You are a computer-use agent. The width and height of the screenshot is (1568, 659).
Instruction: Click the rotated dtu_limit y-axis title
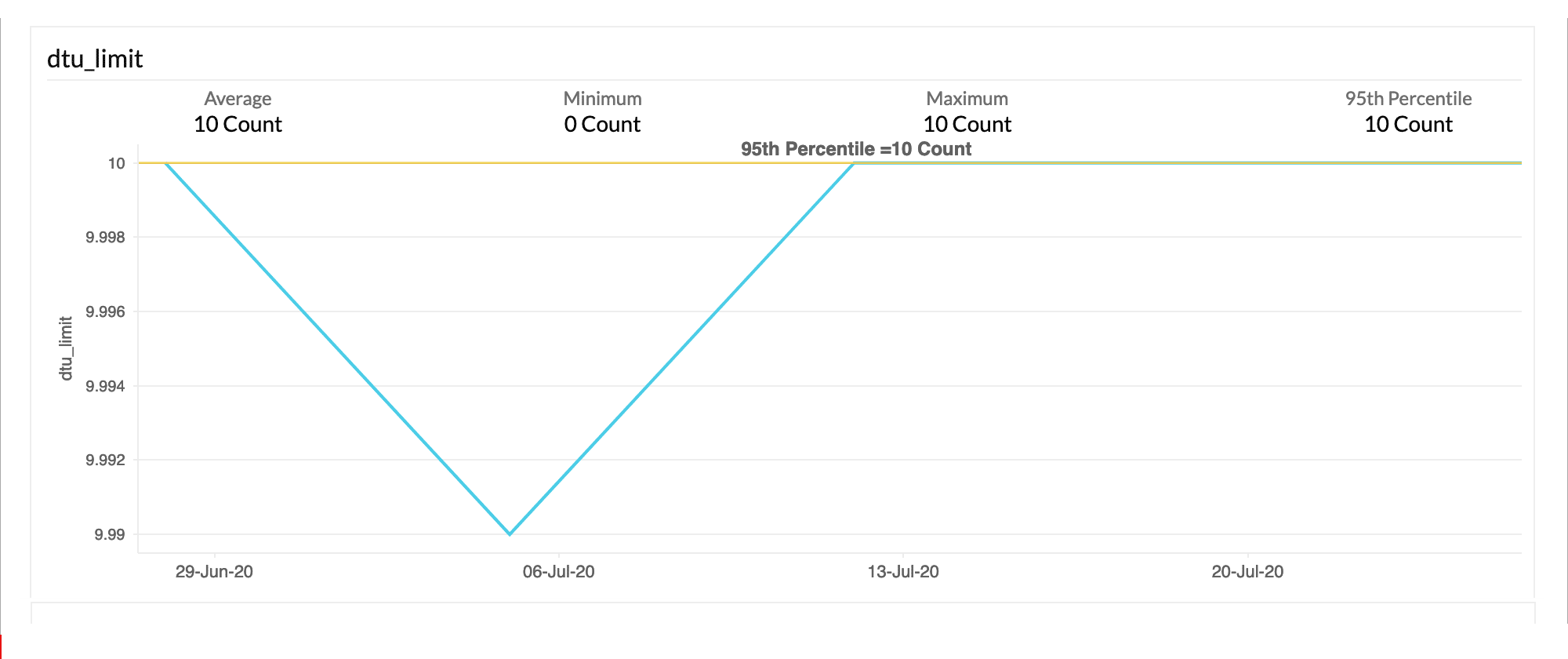pos(66,348)
